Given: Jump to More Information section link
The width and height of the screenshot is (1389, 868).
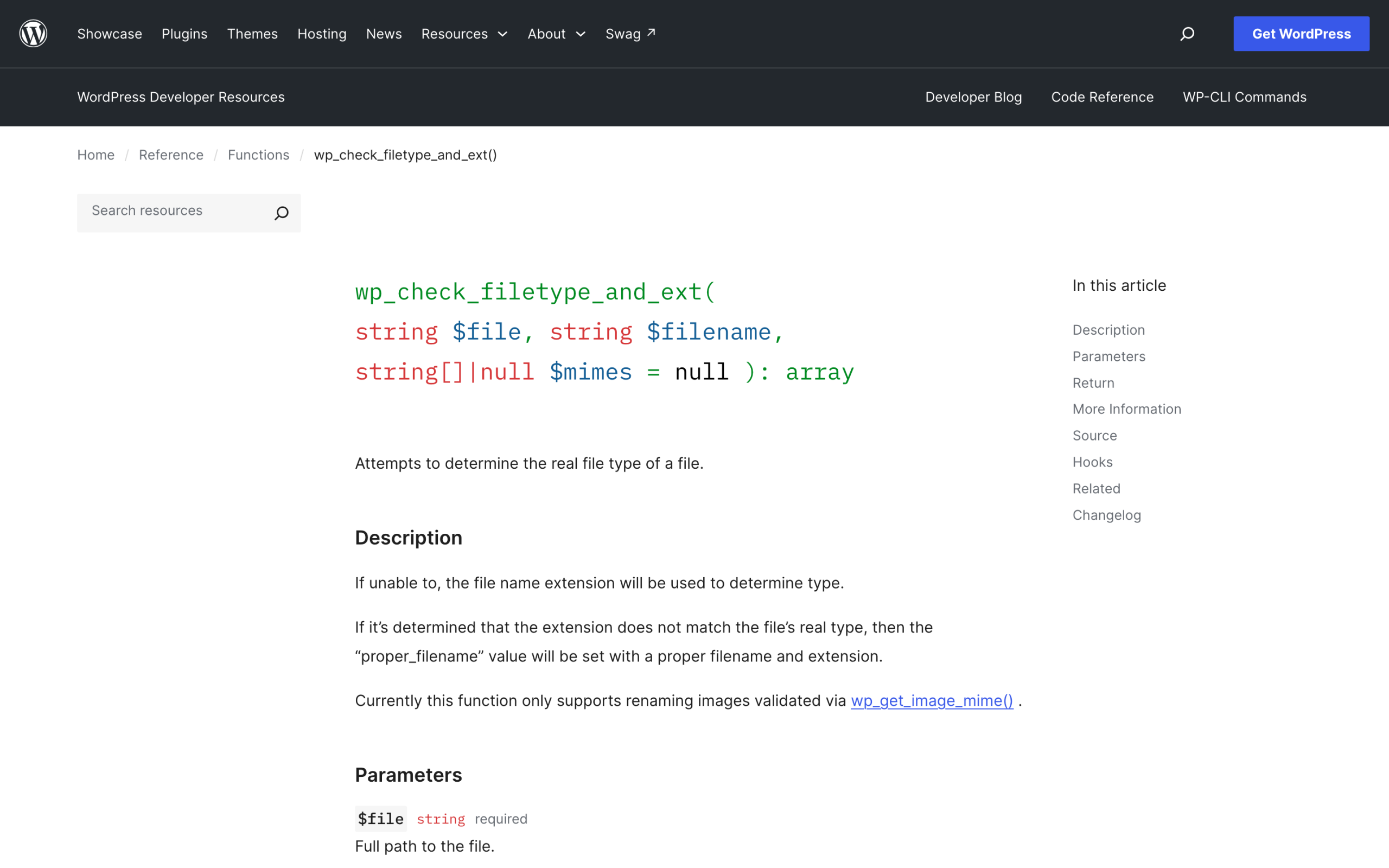Looking at the screenshot, I should [x=1127, y=409].
